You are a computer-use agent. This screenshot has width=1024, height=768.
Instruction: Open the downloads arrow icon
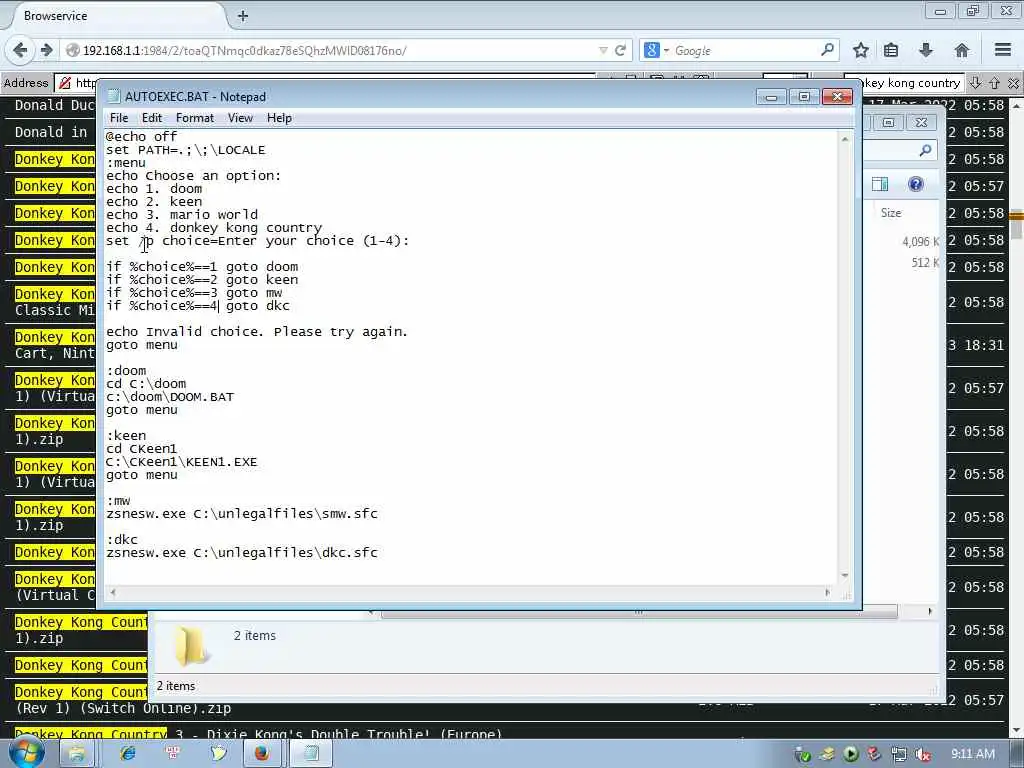click(x=925, y=50)
